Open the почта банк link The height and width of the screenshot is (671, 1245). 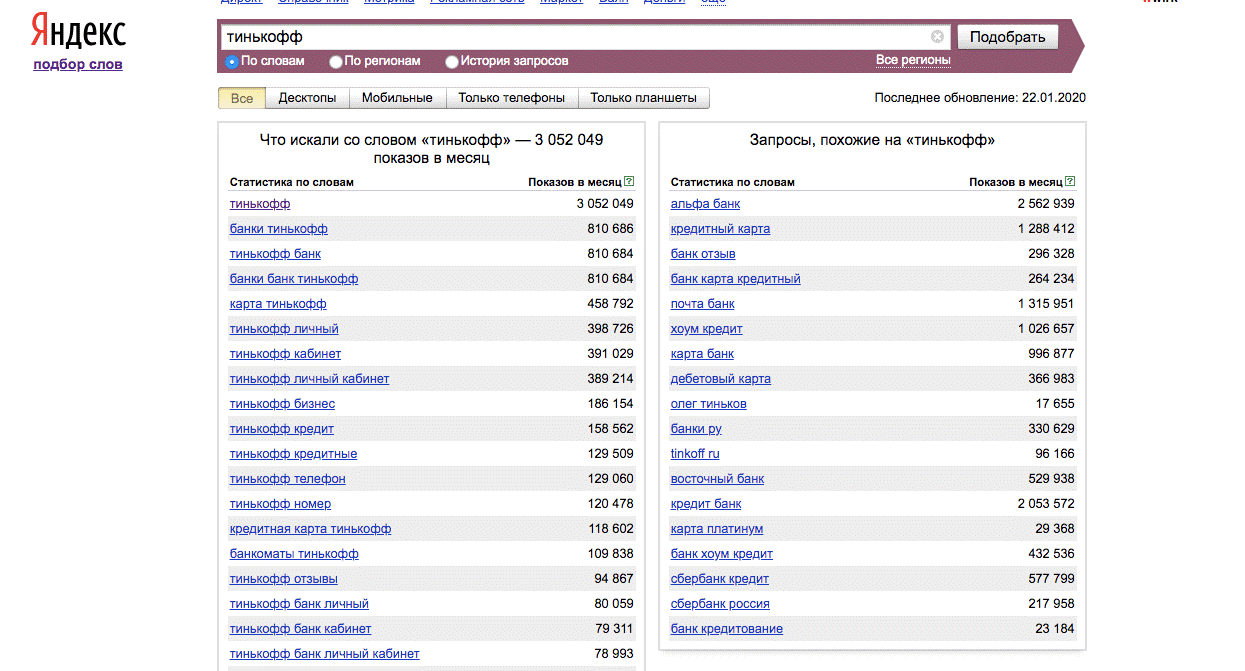(x=702, y=304)
